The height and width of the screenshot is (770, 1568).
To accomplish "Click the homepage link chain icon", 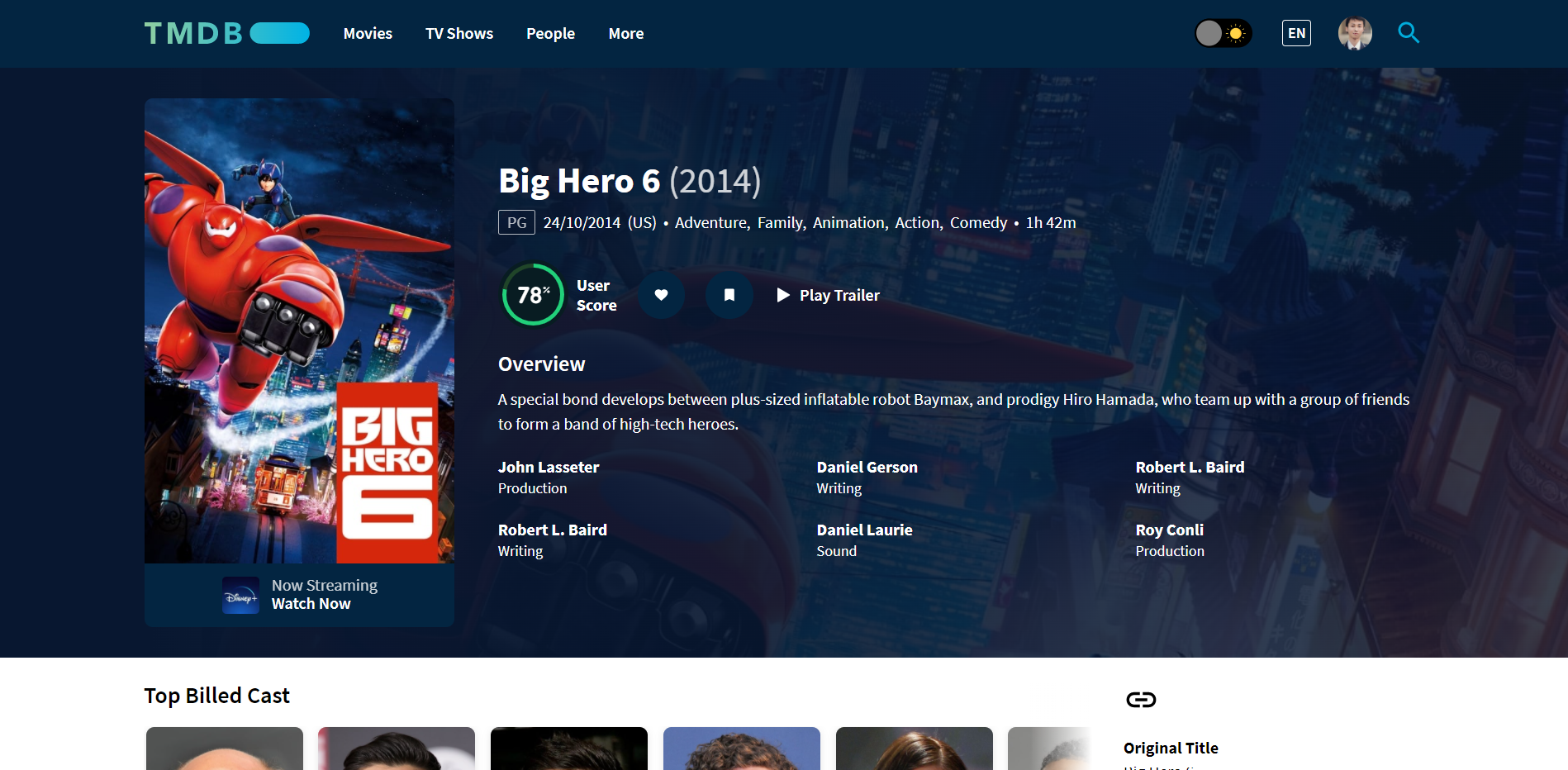I will [1141, 700].
